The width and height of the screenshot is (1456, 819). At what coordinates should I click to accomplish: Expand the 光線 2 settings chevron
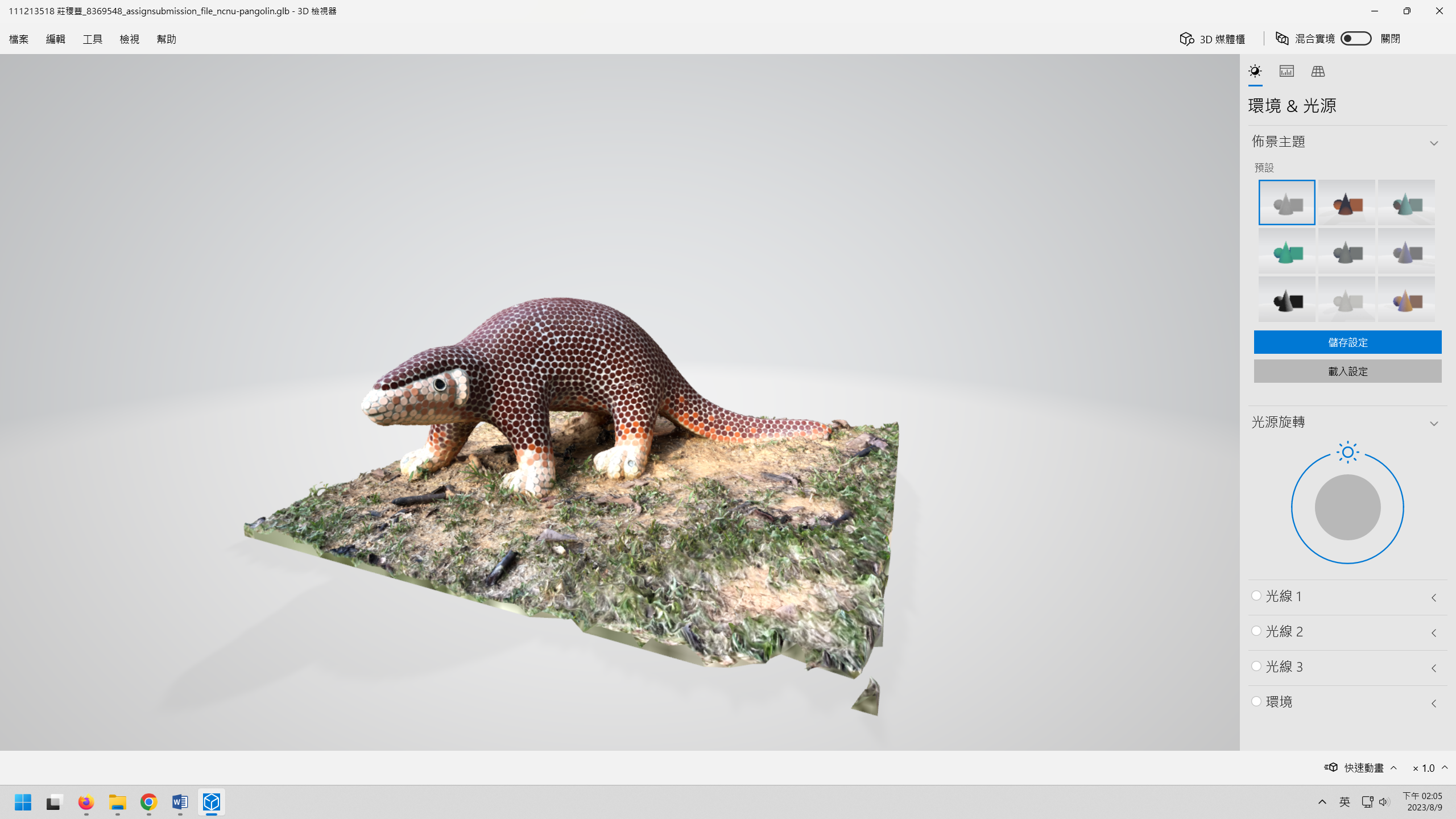pos(1434,632)
